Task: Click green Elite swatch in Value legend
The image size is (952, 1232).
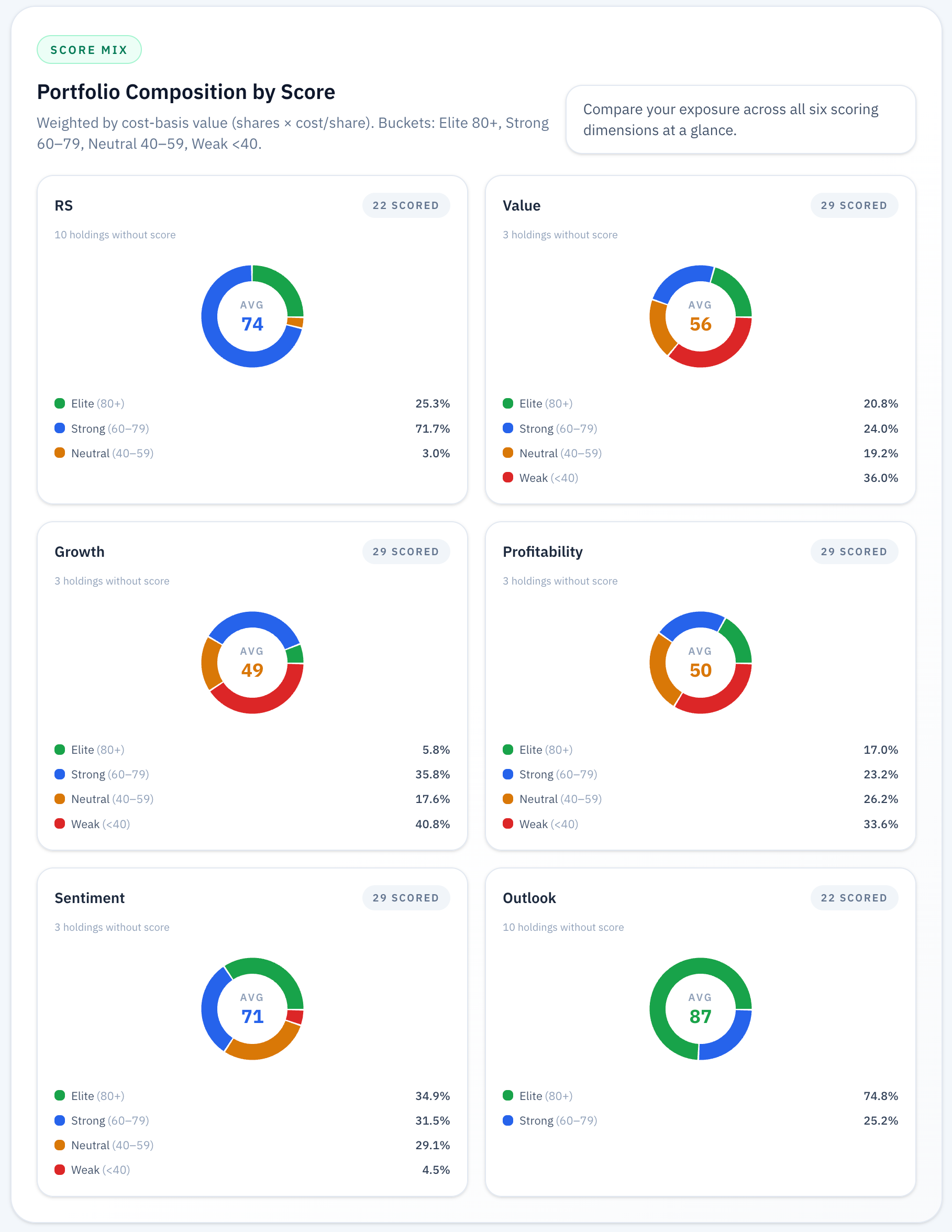Action: point(507,403)
